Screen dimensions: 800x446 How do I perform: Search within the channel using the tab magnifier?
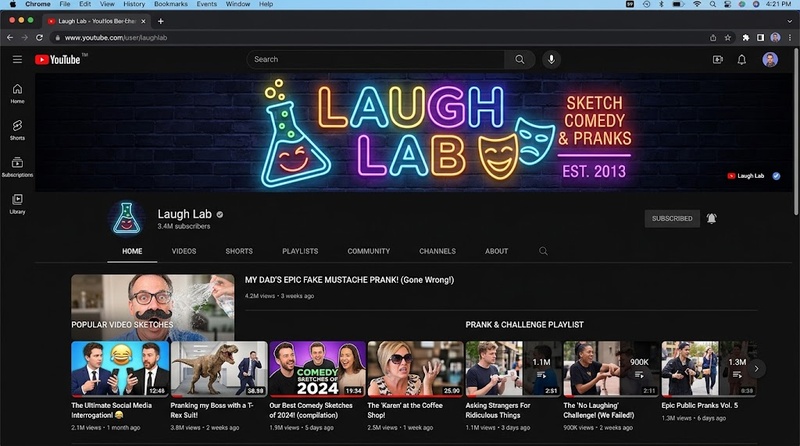coord(543,251)
